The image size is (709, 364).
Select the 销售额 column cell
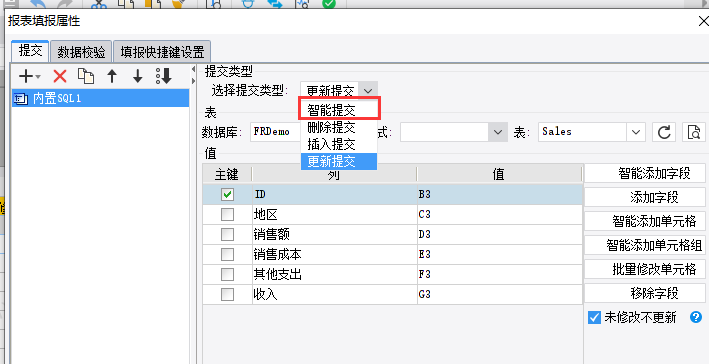[x=335, y=234]
